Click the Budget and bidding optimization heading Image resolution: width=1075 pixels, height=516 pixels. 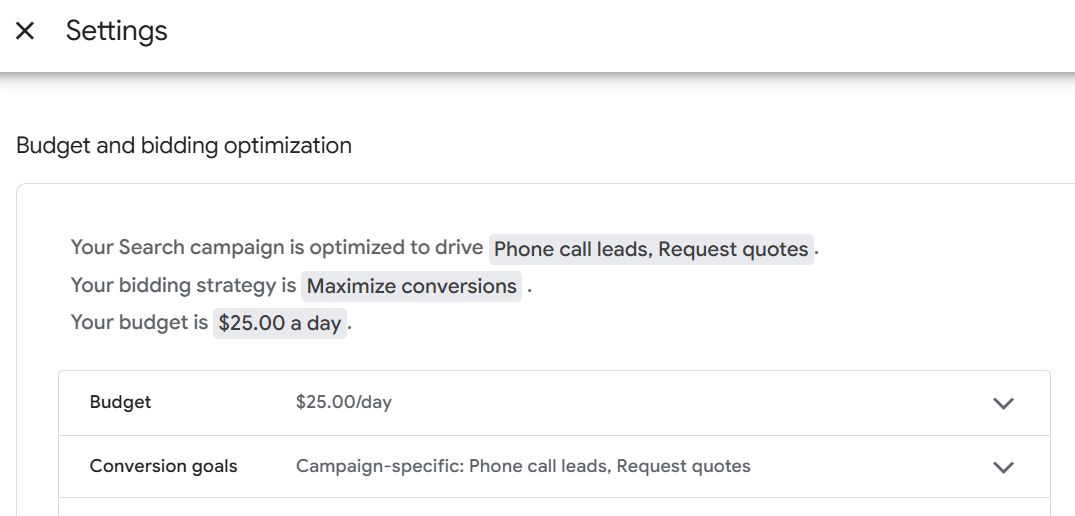[184, 146]
